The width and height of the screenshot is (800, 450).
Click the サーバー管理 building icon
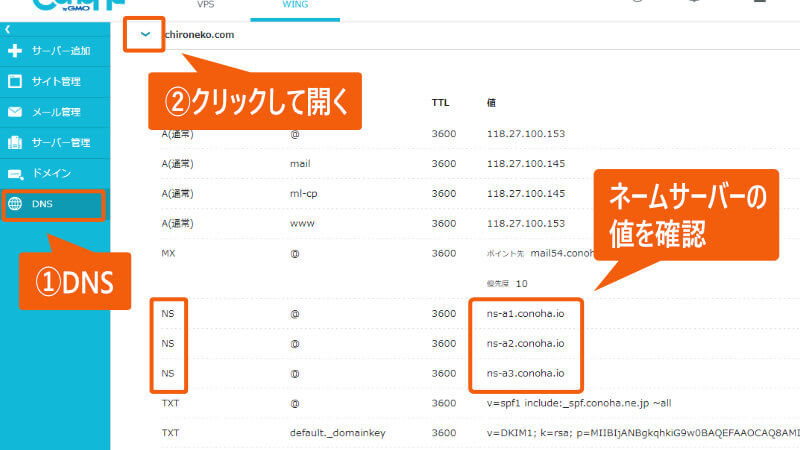(15, 142)
